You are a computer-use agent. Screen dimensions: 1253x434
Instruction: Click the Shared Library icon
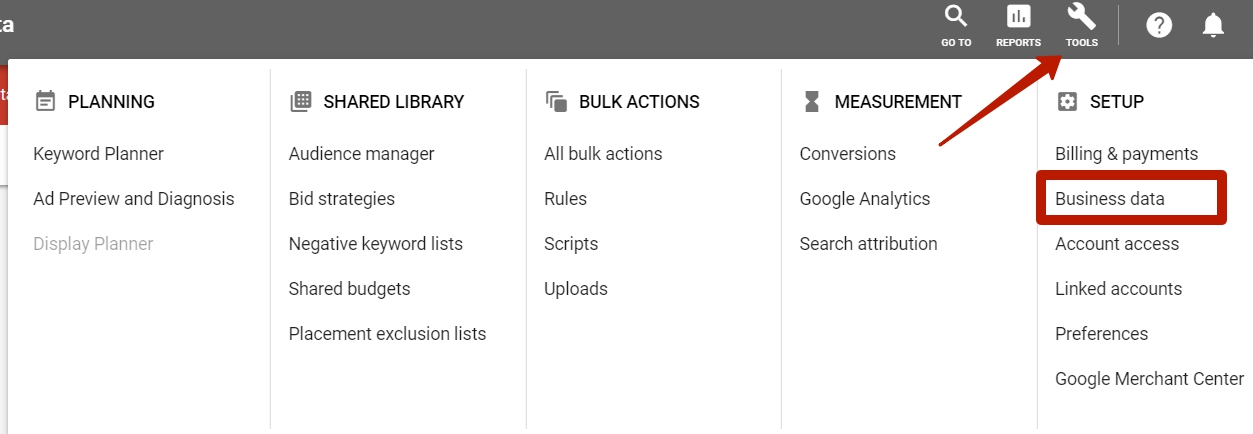click(x=300, y=101)
